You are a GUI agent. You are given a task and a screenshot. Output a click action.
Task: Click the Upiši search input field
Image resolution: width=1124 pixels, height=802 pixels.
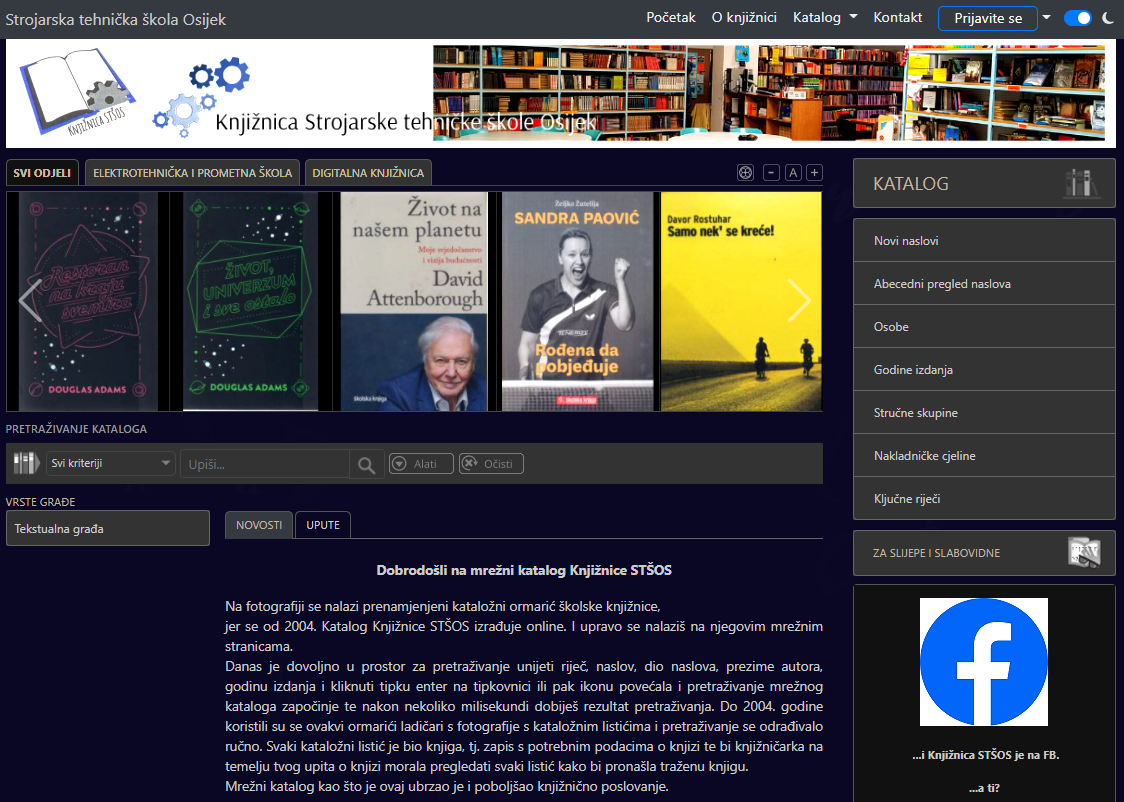click(265, 464)
